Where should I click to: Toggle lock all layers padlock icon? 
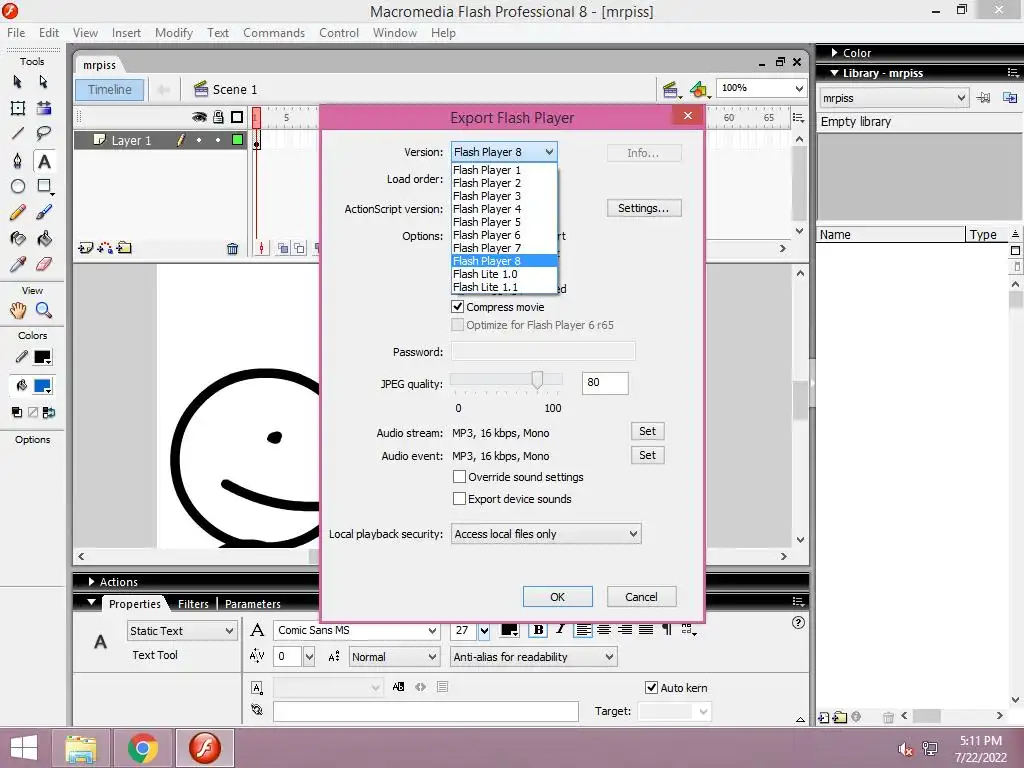[x=218, y=117]
